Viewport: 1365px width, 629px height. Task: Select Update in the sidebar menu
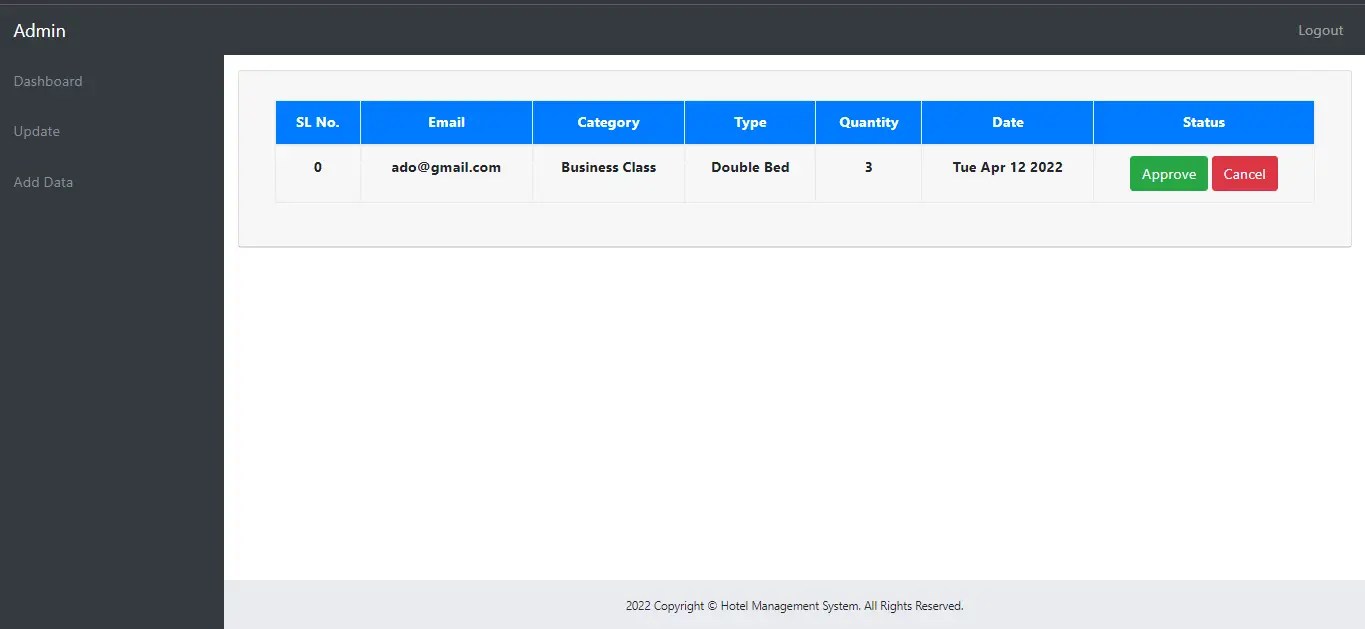pyautogui.click(x=37, y=131)
